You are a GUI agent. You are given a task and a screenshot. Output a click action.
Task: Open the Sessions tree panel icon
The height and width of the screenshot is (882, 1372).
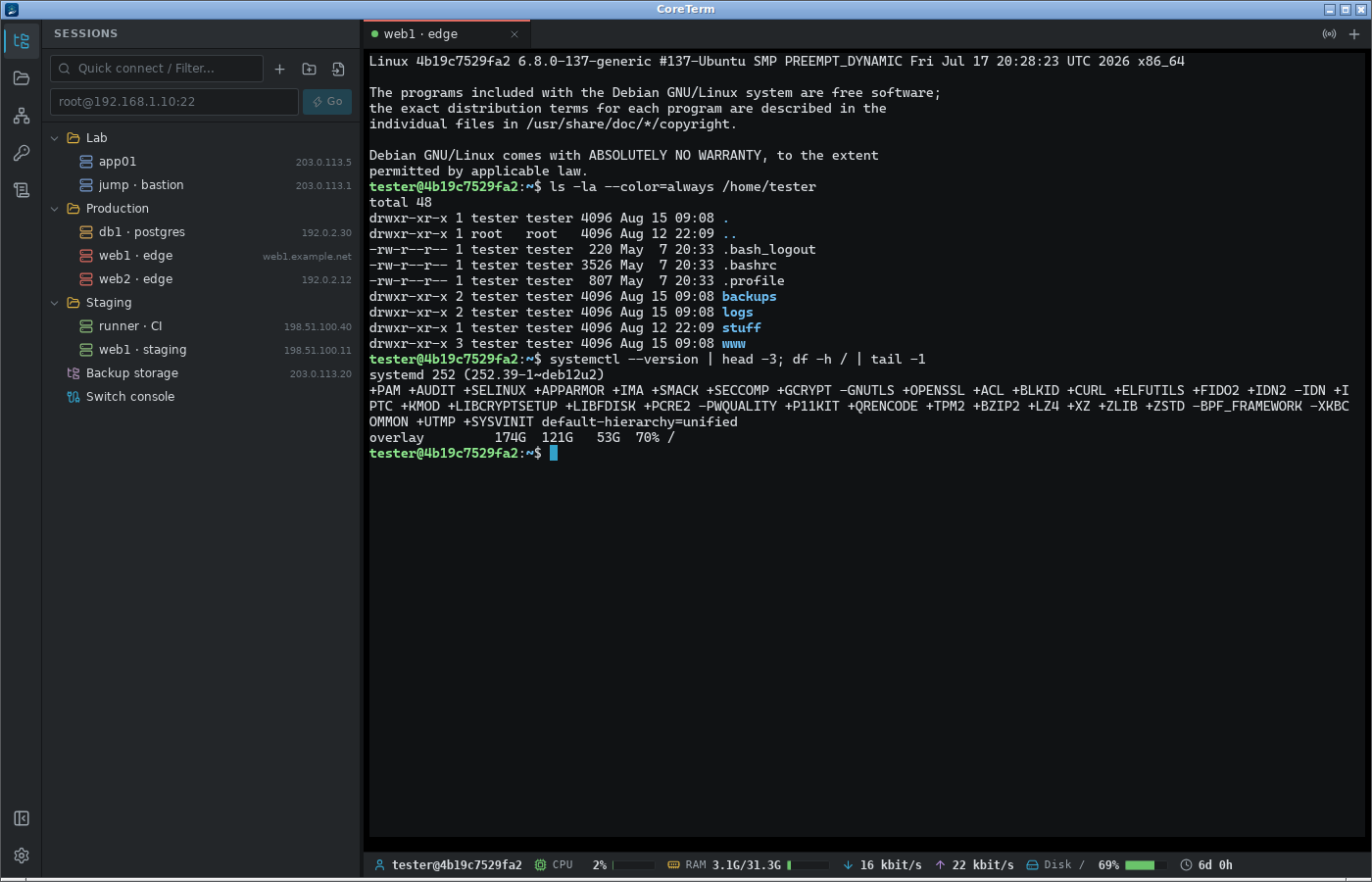22,41
